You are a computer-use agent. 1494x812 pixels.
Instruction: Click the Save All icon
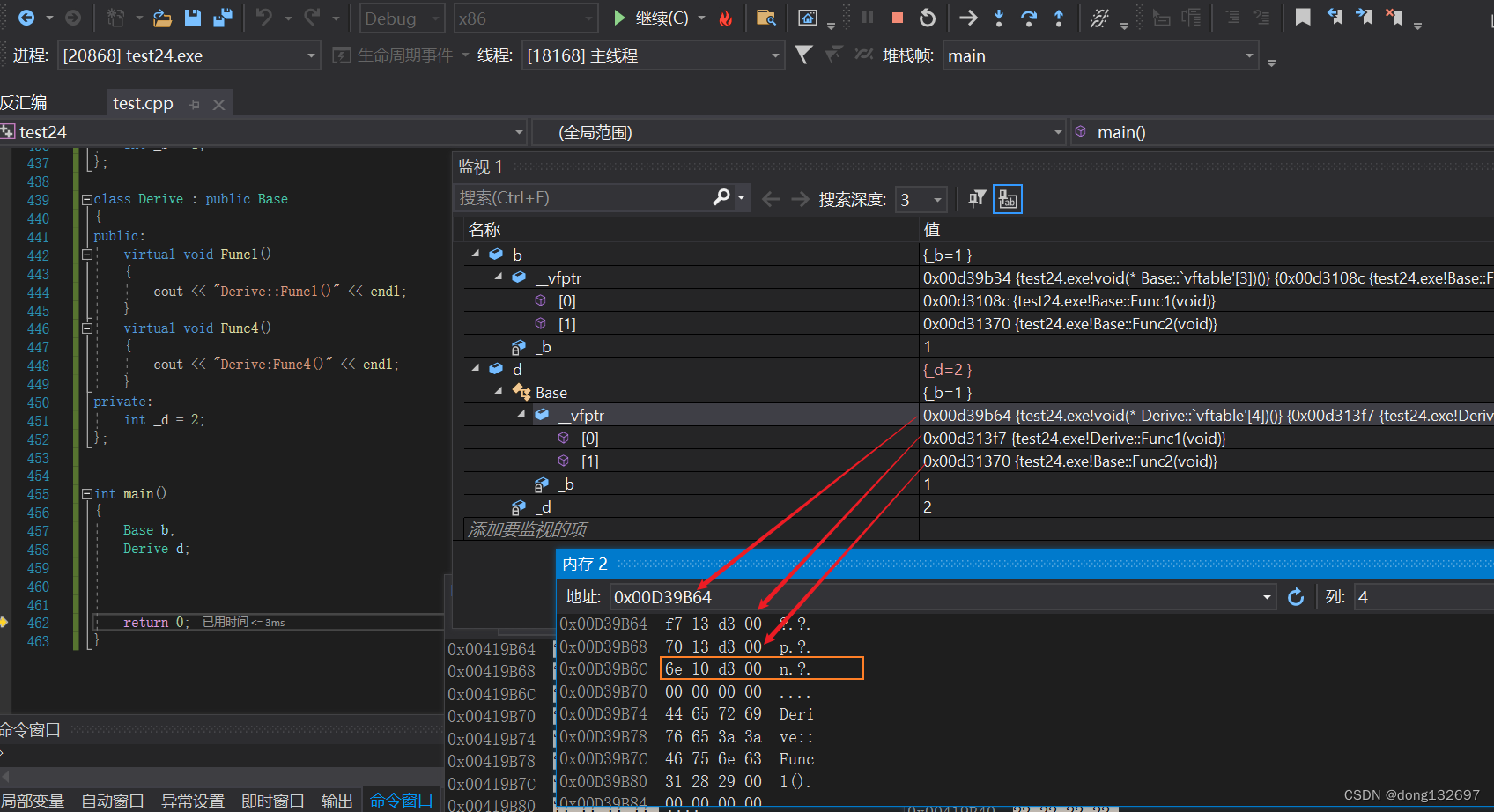click(x=223, y=18)
